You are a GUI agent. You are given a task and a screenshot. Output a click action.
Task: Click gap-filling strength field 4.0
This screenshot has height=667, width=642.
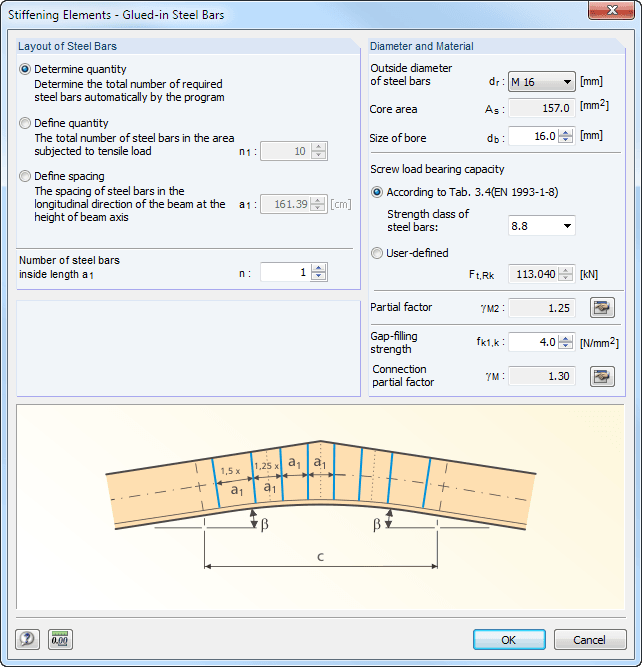pyautogui.click(x=534, y=342)
